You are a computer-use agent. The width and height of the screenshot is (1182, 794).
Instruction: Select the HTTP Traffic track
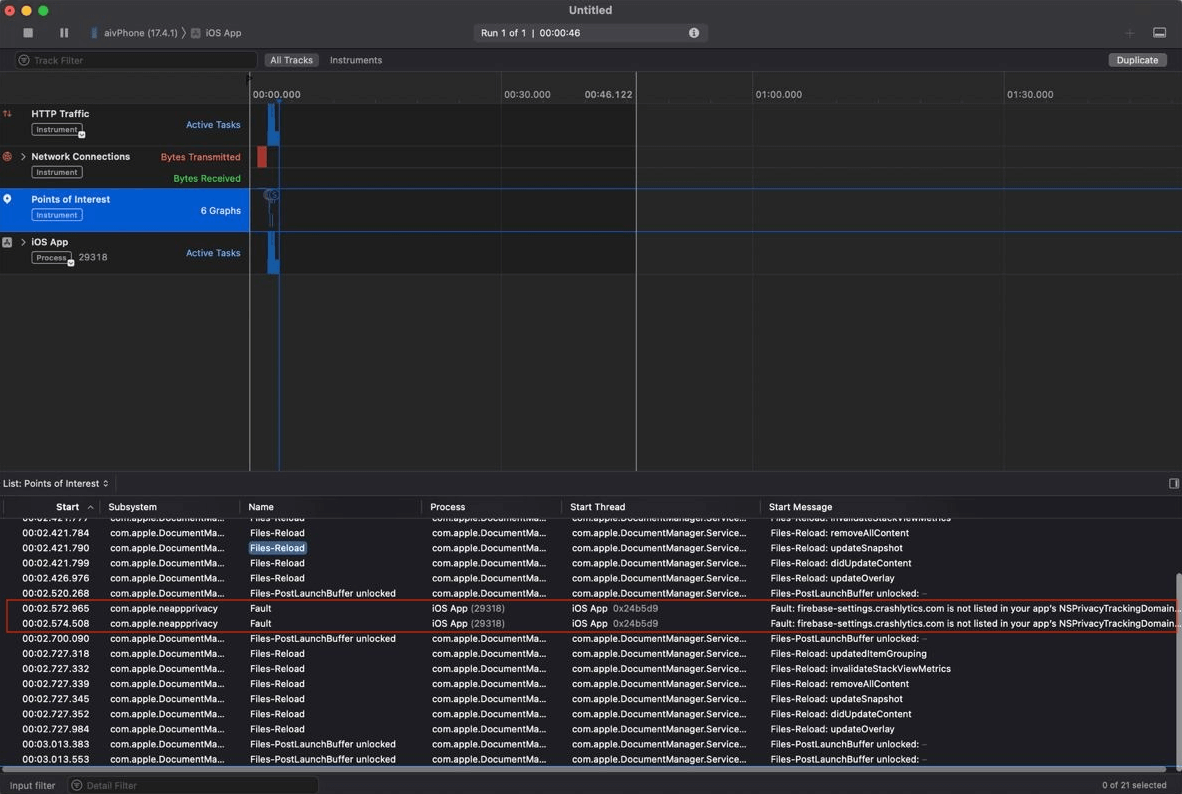[124, 124]
